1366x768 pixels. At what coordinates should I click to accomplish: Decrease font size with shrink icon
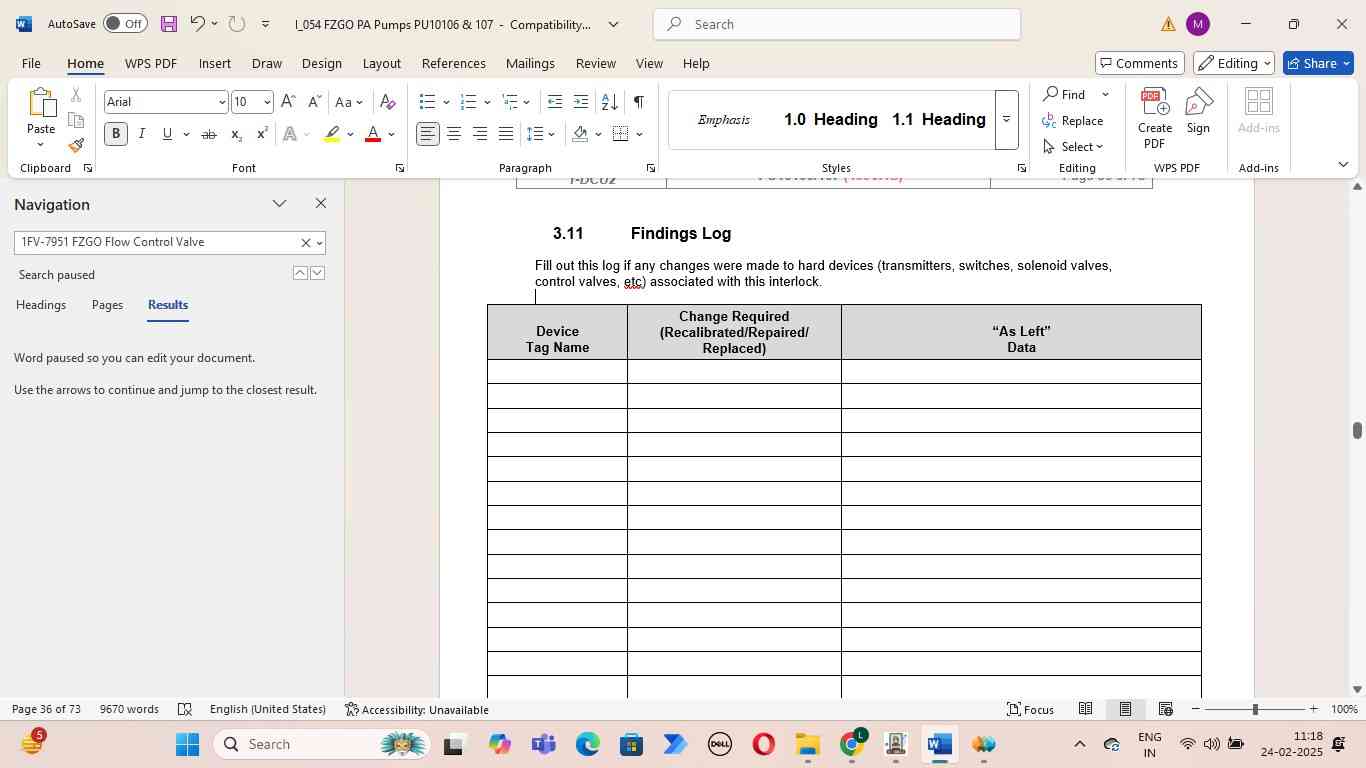coord(314,102)
